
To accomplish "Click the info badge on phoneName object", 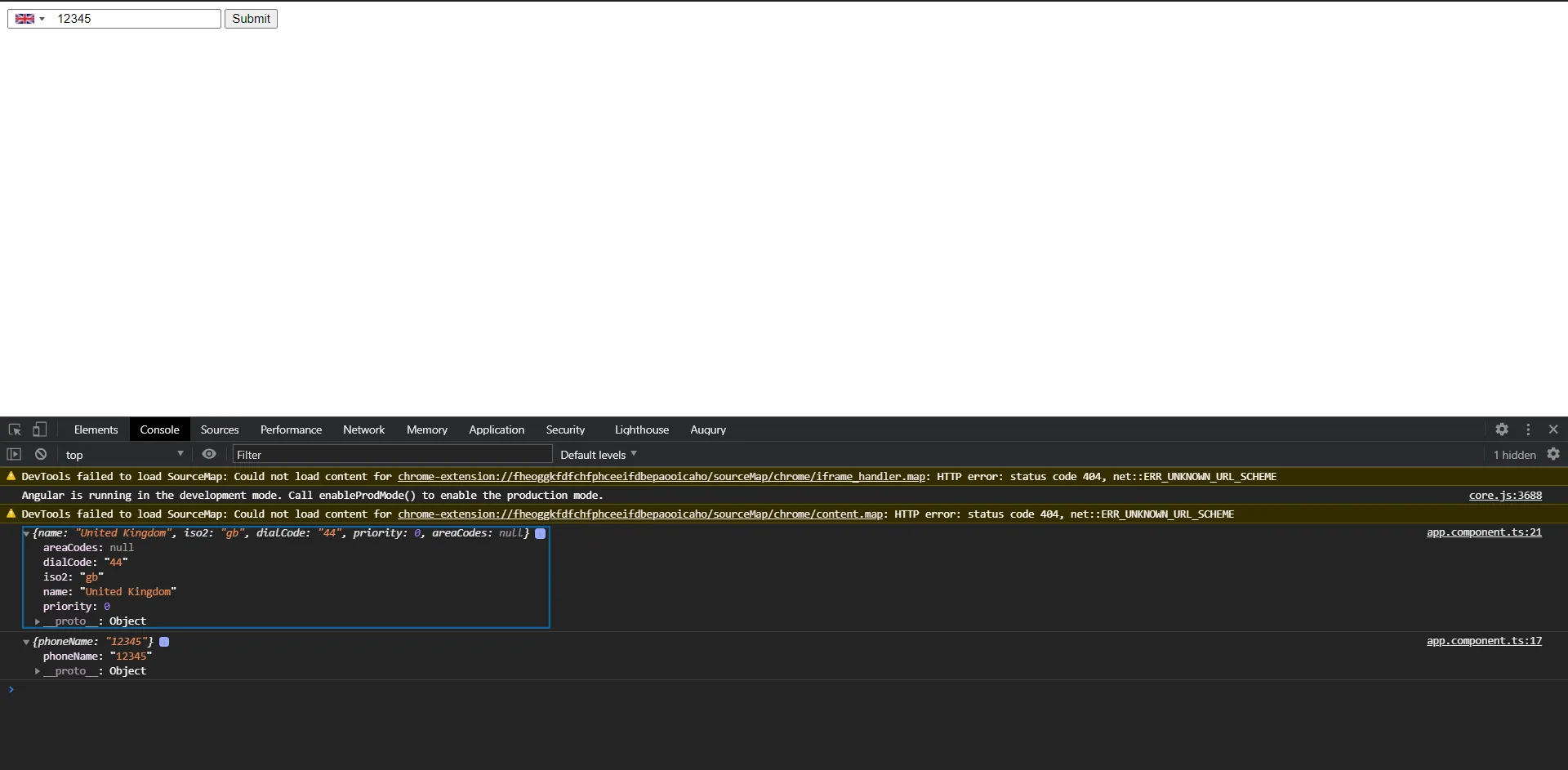I will [x=164, y=642].
